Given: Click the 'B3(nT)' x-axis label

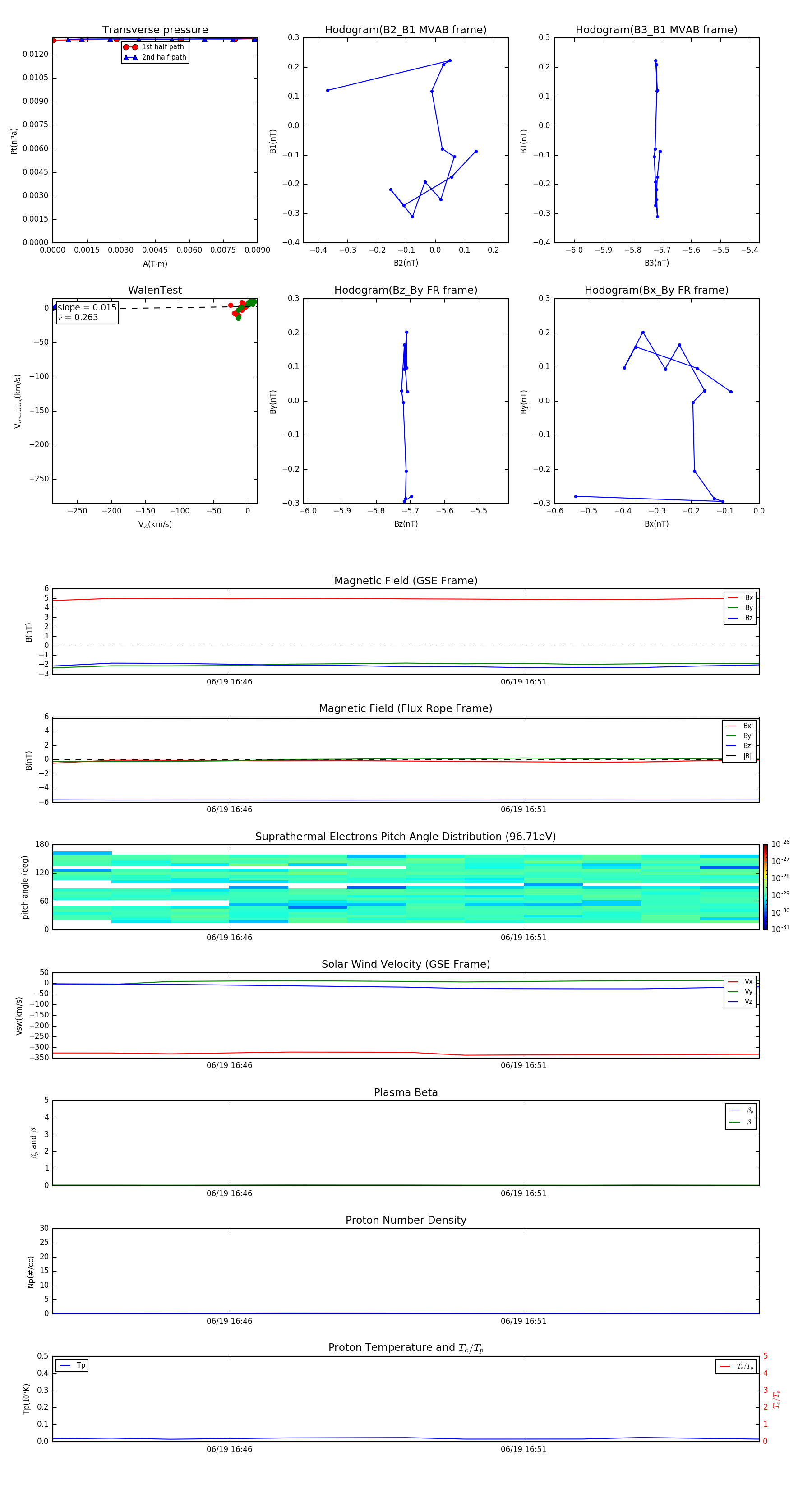Looking at the screenshot, I should pyautogui.click(x=656, y=263).
